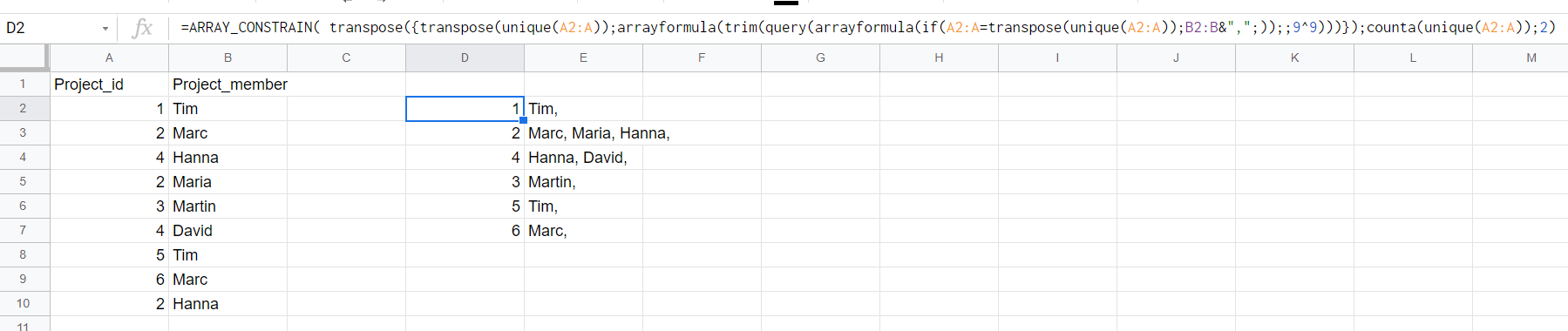This screenshot has height=331, width=1568.
Task: Select column F header
Action: 702,57
